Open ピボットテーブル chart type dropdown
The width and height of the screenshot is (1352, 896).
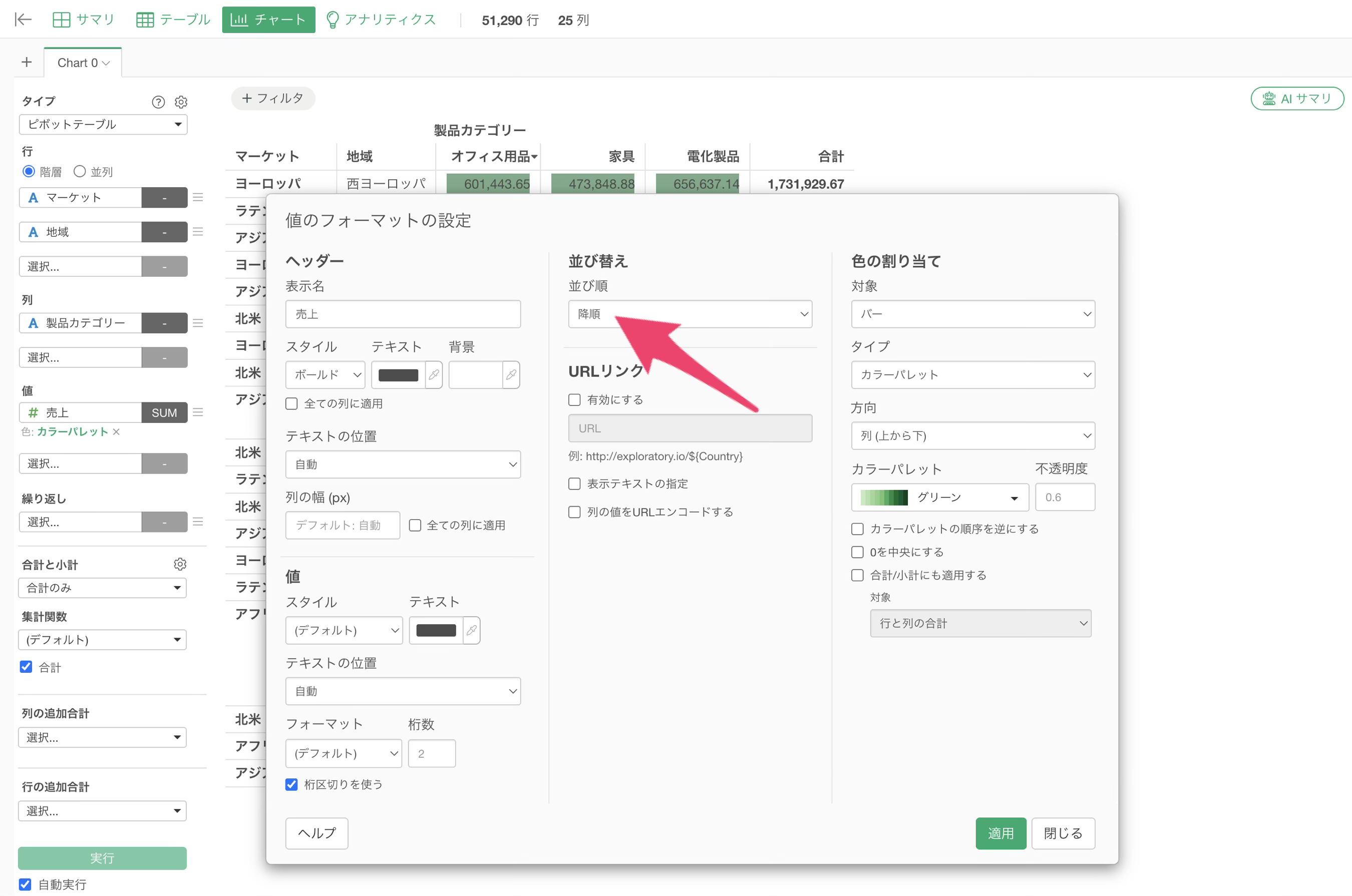[x=104, y=124]
